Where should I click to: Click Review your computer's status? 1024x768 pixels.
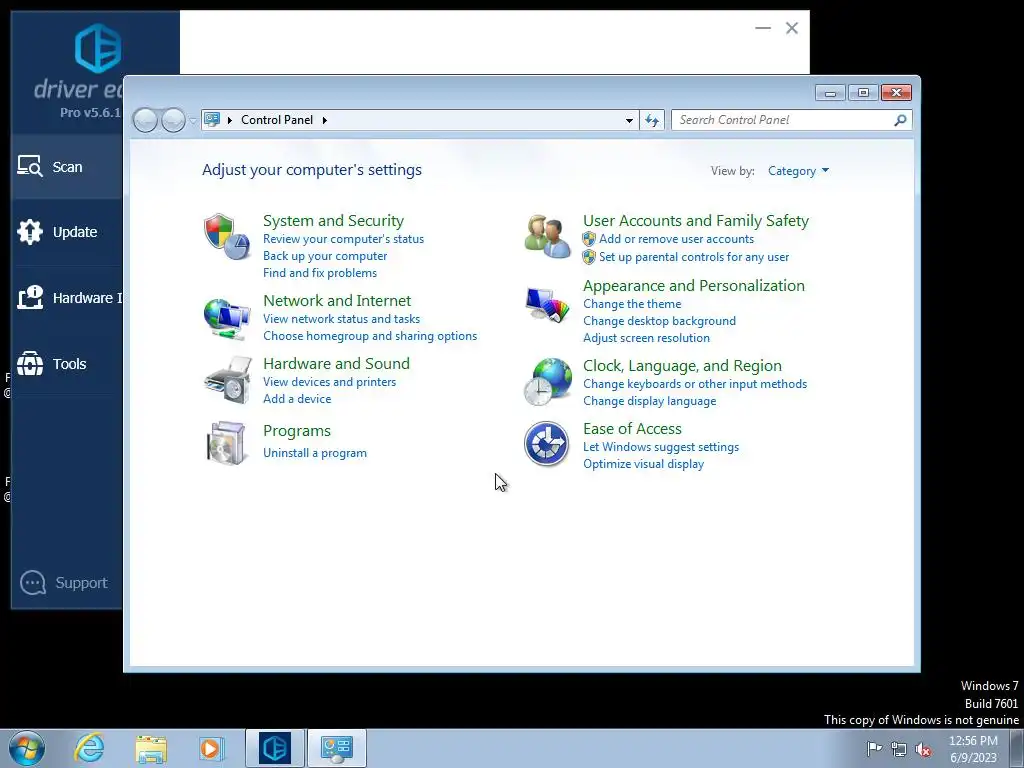point(344,239)
